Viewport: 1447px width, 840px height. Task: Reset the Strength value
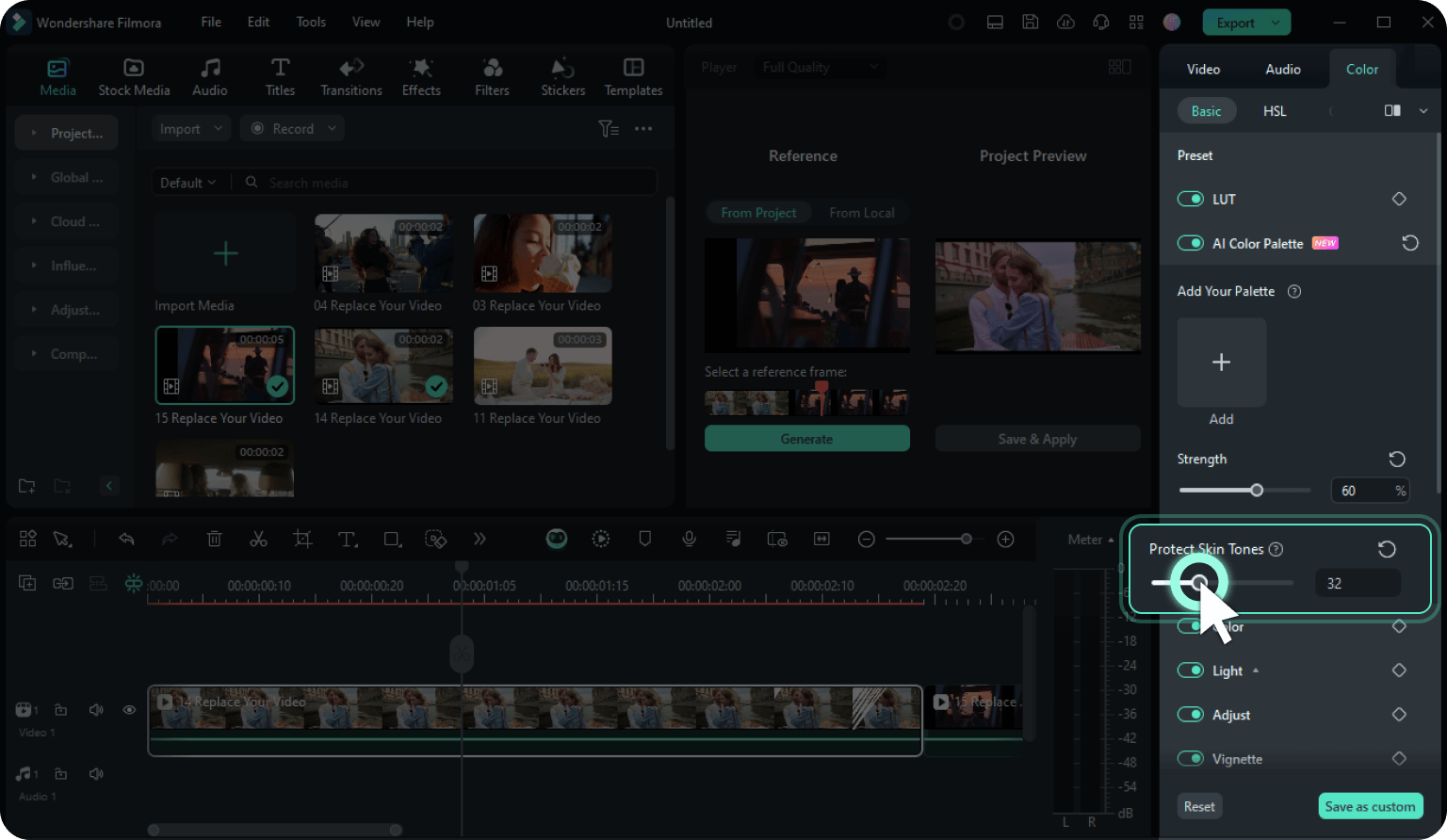click(1397, 459)
